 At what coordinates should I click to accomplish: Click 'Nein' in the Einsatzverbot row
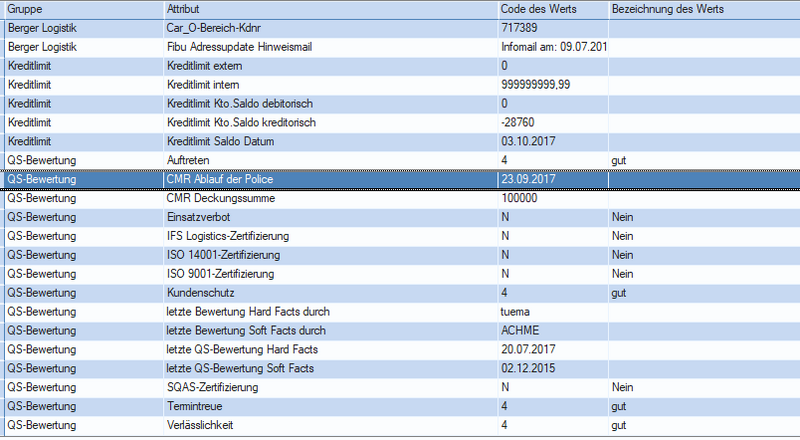[x=622, y=217]
